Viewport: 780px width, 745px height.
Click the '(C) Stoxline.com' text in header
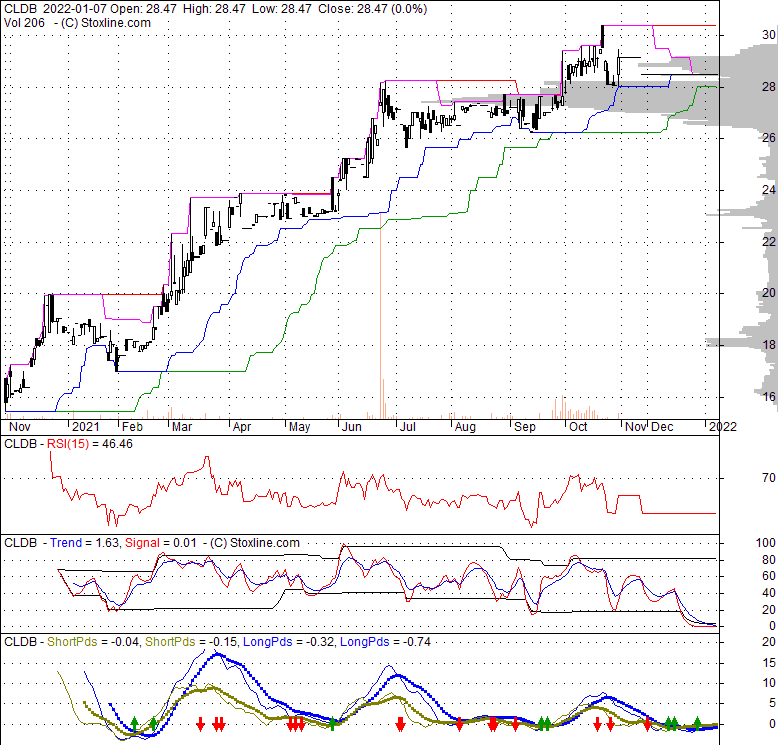[x=105, y=23]
